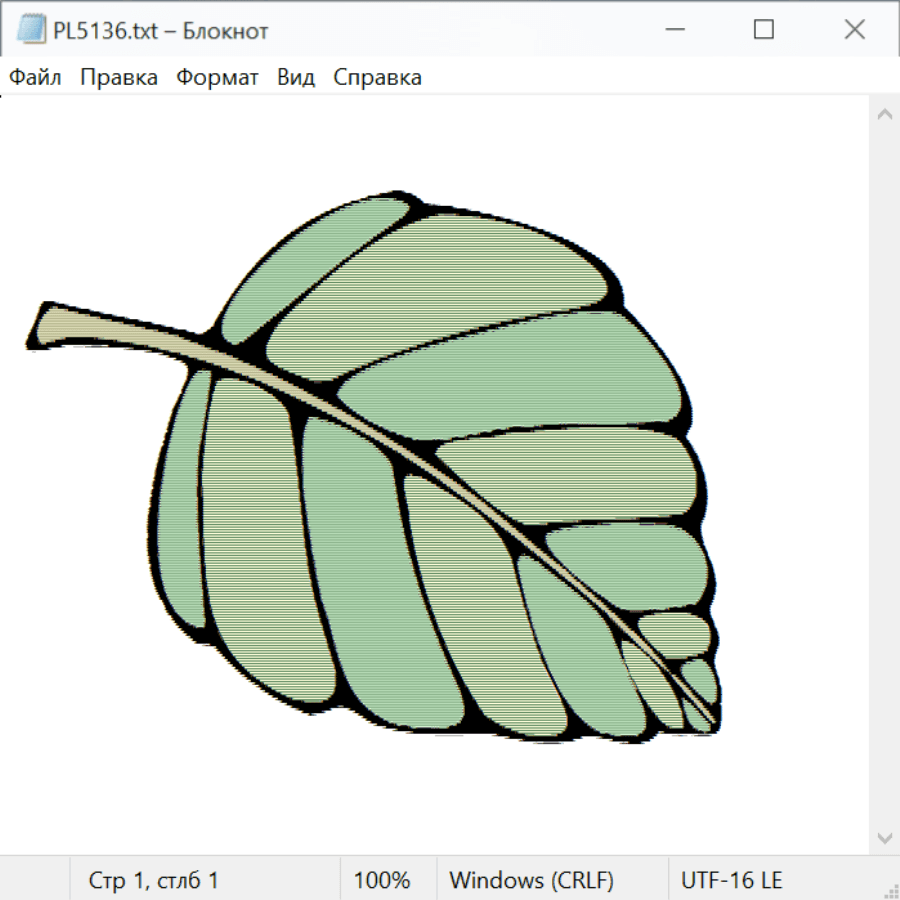Click the scroll up arrow of the vertical scrollbar
This screenshot has height=900, width=900.
[x=884, y=115]
